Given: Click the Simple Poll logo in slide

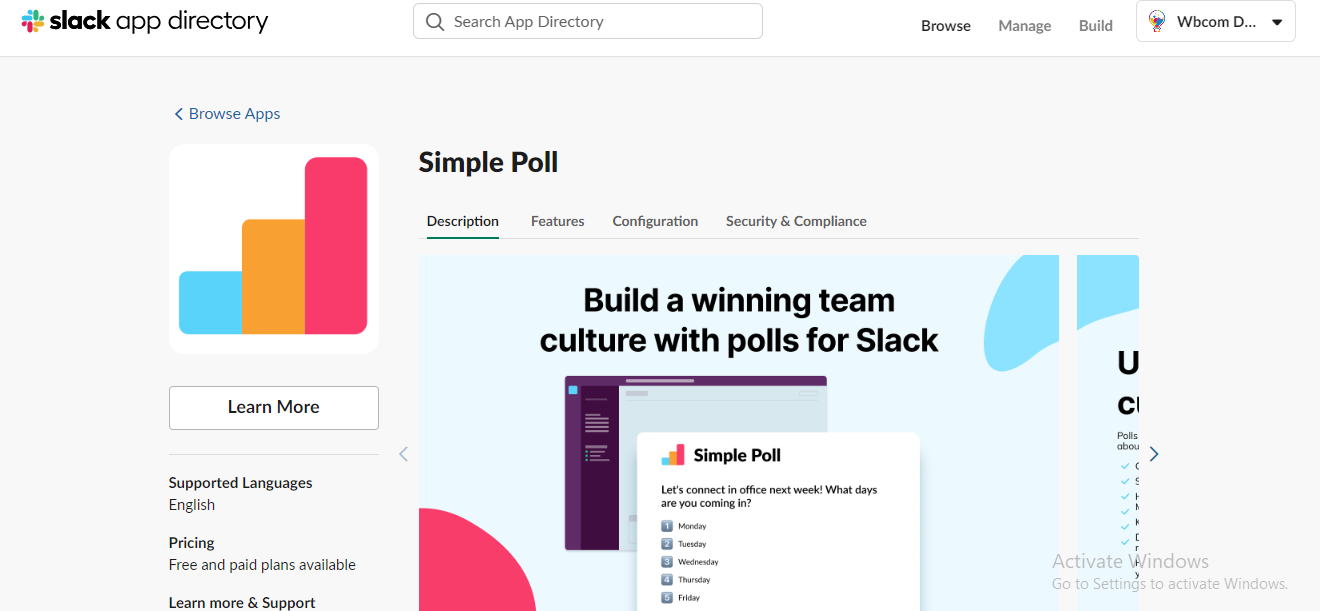Looking at the screenshot, I should [673, 455].
